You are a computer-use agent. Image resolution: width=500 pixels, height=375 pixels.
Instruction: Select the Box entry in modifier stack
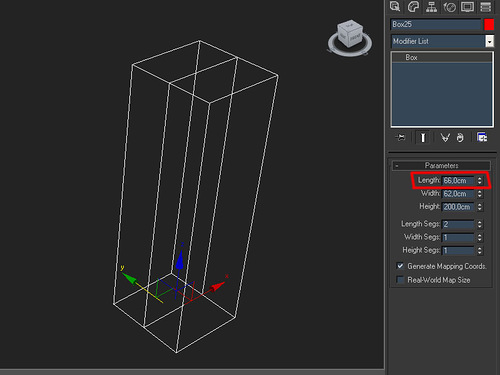pyautogui.click(x=442, y=57)
